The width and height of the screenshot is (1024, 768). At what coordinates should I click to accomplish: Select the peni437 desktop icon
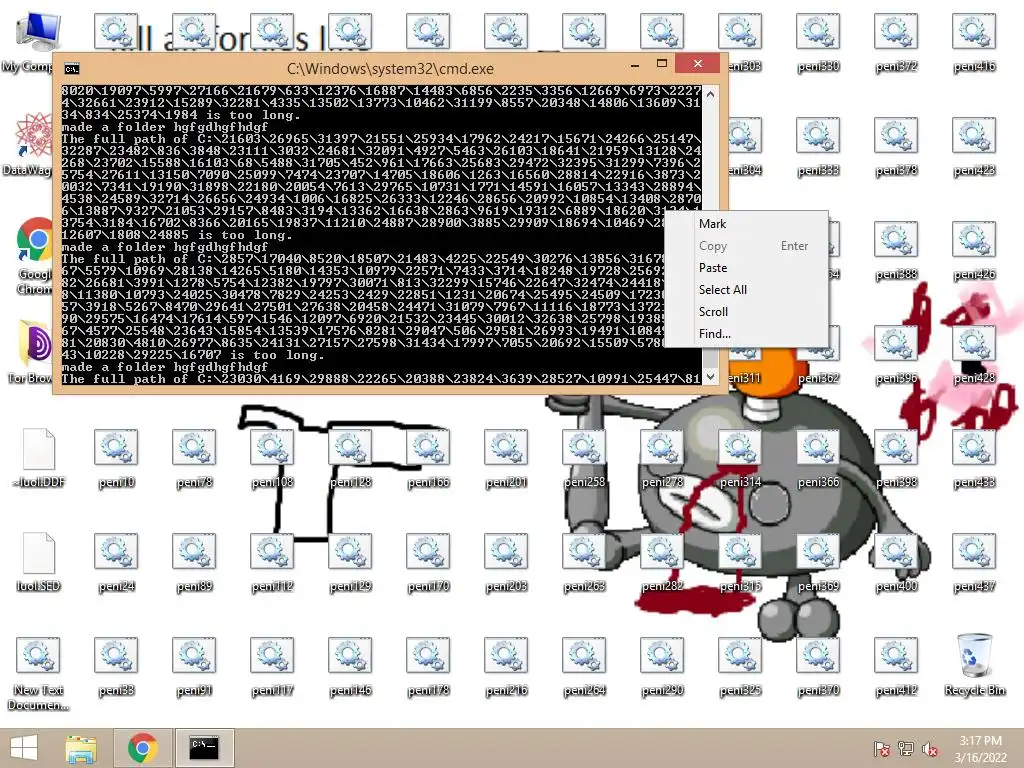click(974, 562)
